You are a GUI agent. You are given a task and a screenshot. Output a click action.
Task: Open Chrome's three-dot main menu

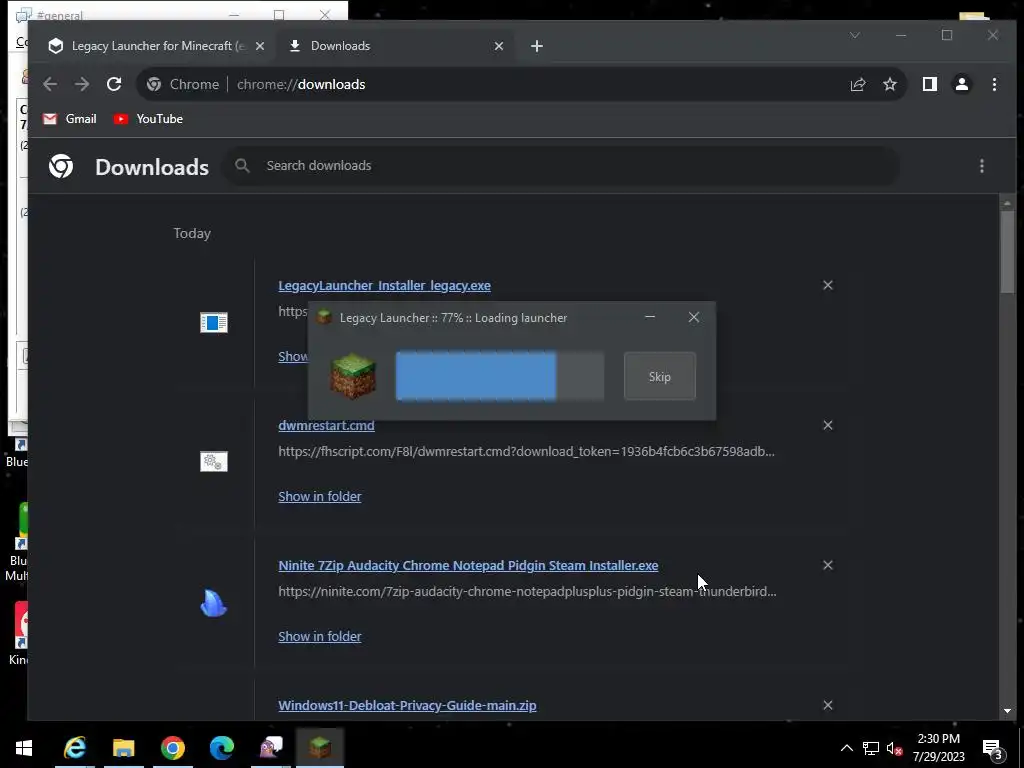994,84
